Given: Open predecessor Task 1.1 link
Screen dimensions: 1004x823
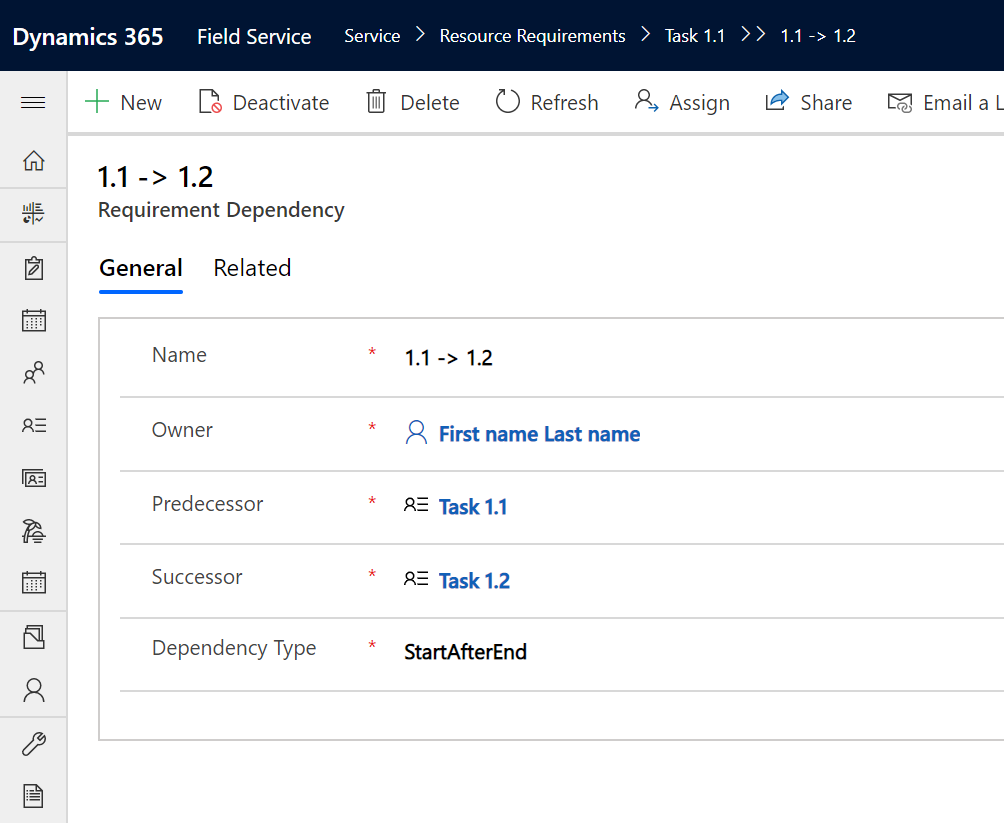Looking at the screenshot, I should (x=473, y=507).
